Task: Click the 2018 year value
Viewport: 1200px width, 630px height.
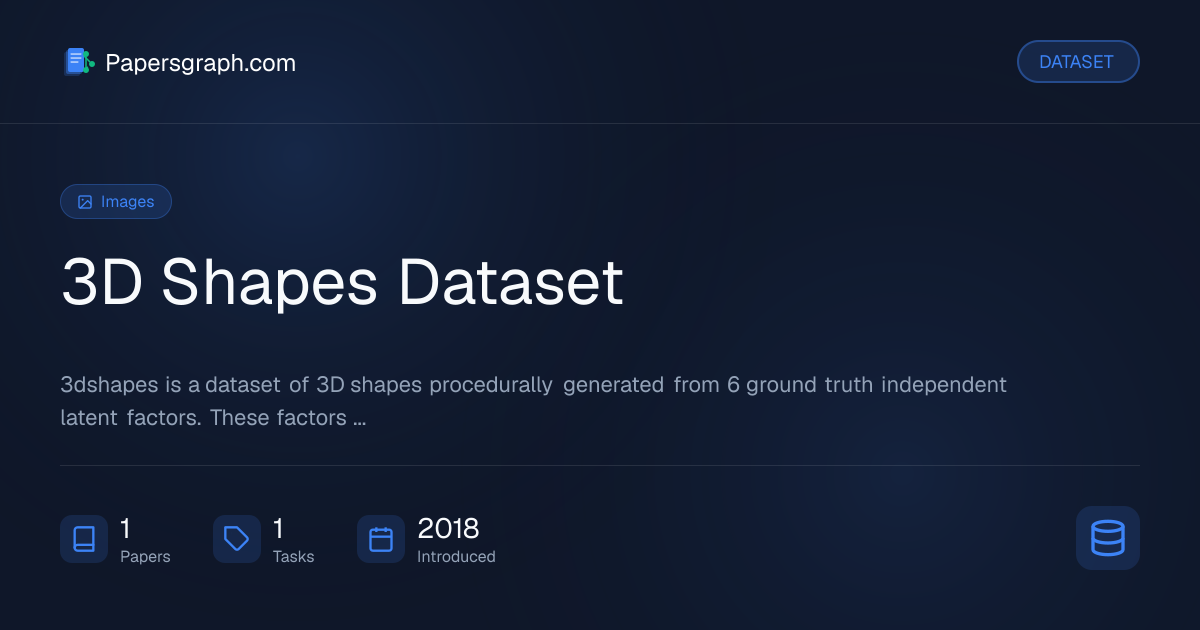Action: point(448,528)
